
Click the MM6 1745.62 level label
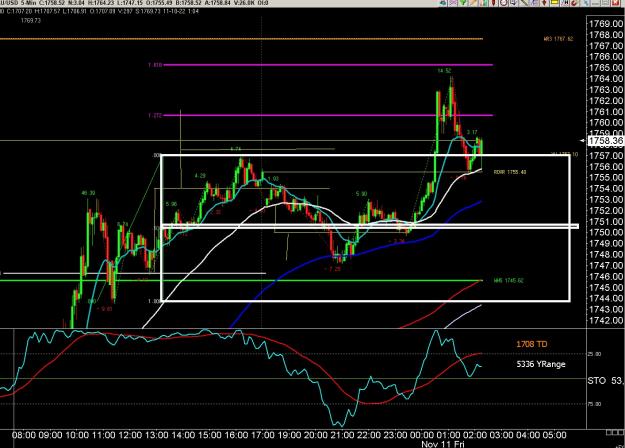(508, 281)
